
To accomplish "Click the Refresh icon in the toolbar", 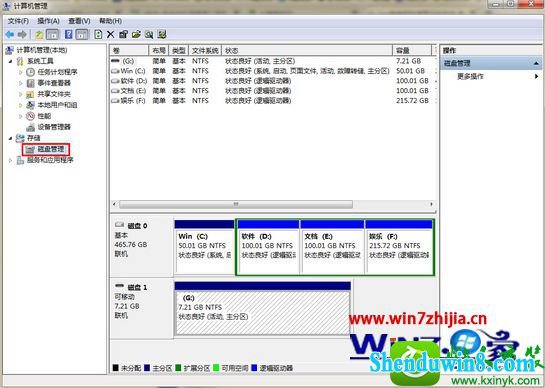I will (x=98, y=34).
